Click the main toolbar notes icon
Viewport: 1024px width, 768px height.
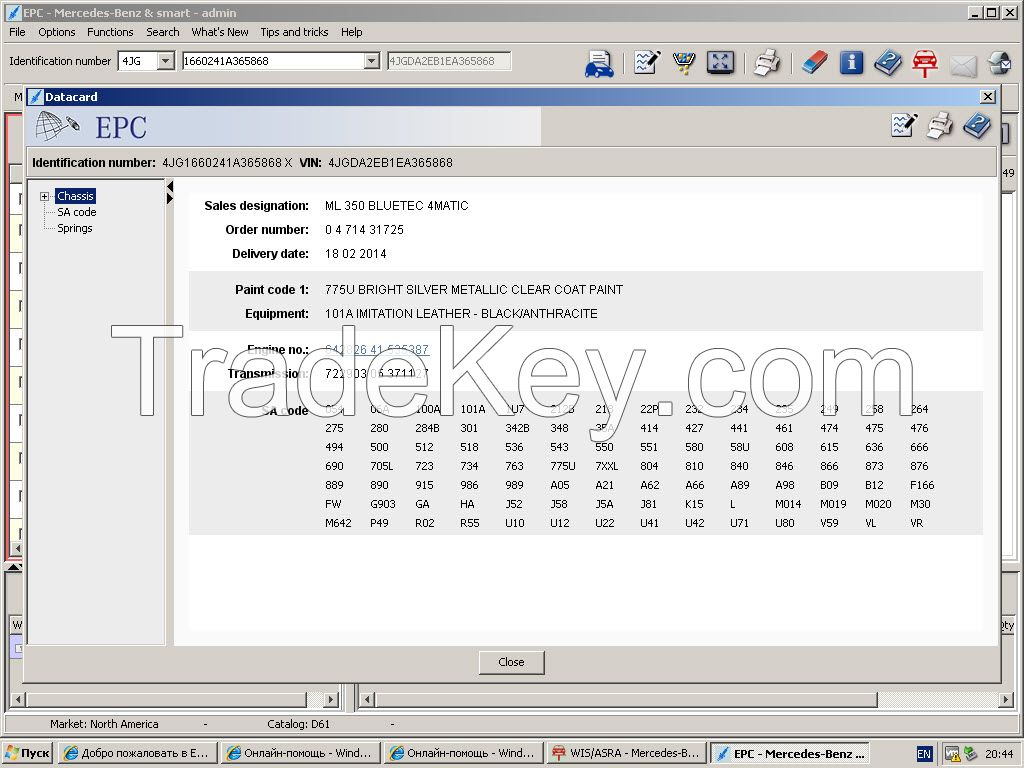click(647, 63)
